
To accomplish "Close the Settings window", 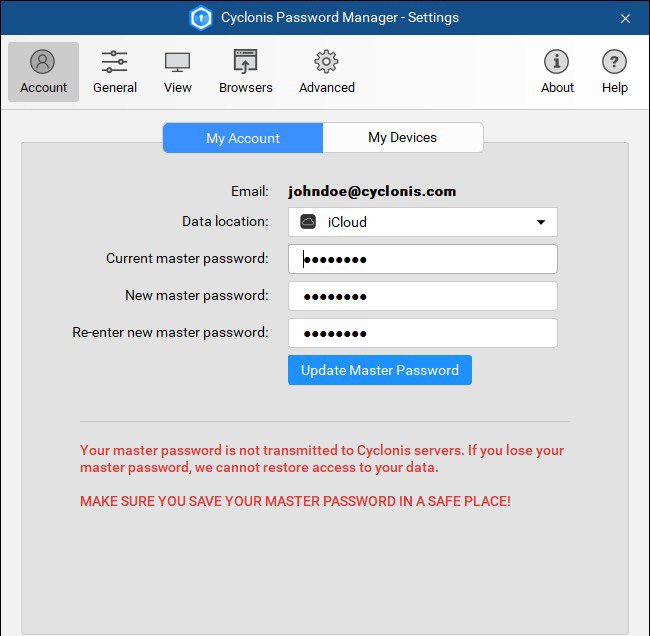I will click(625, 18).
